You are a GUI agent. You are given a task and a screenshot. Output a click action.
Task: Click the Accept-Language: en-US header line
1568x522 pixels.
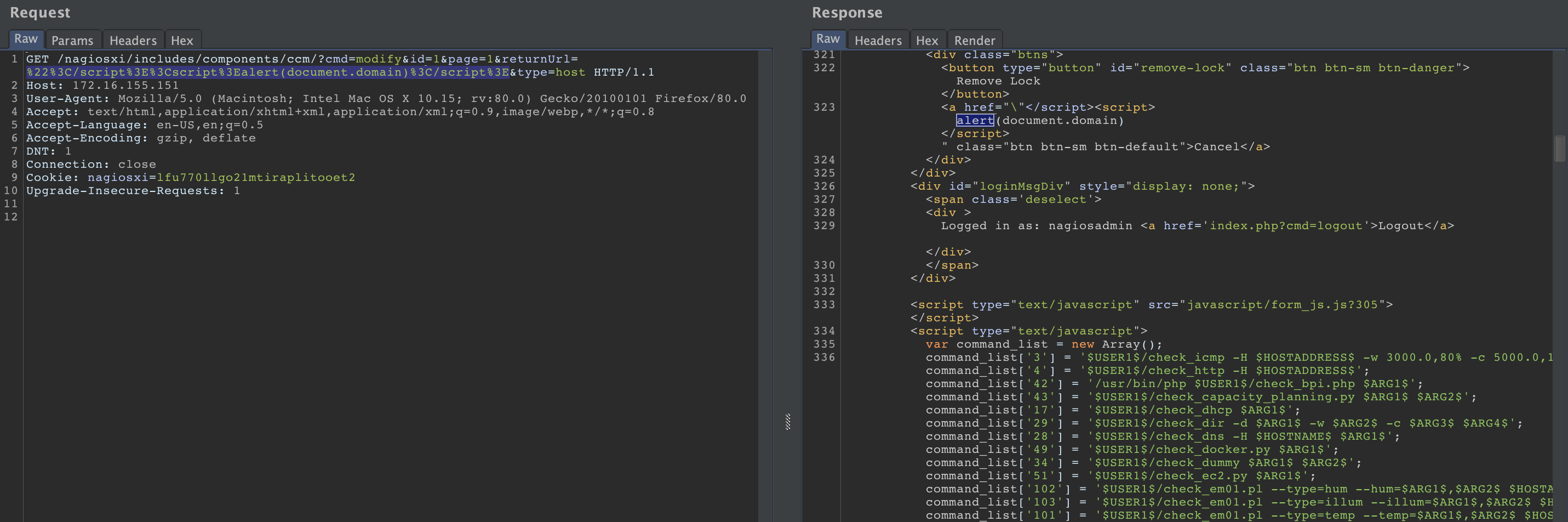pos(144,125)
